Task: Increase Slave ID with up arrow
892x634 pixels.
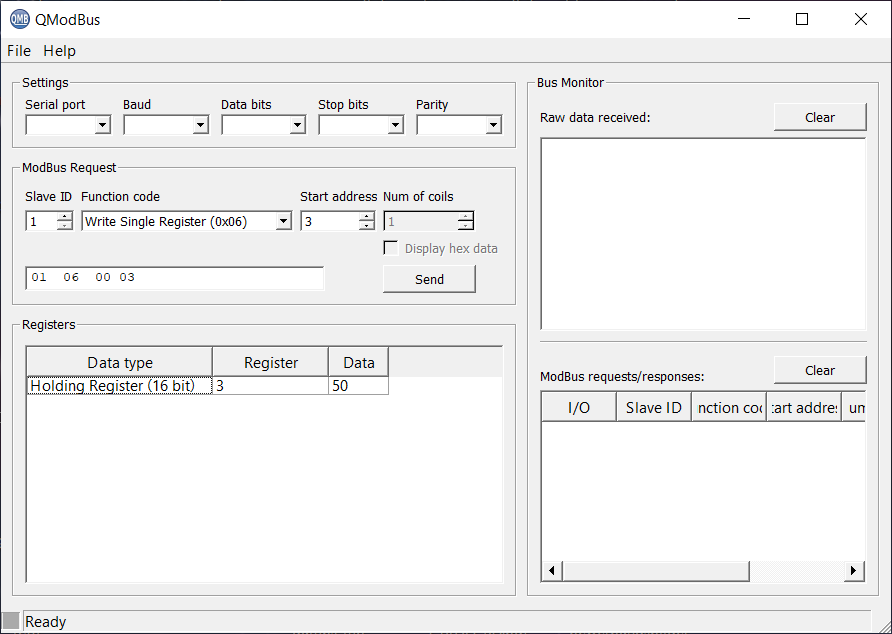Action: click(x=65, y=216)
